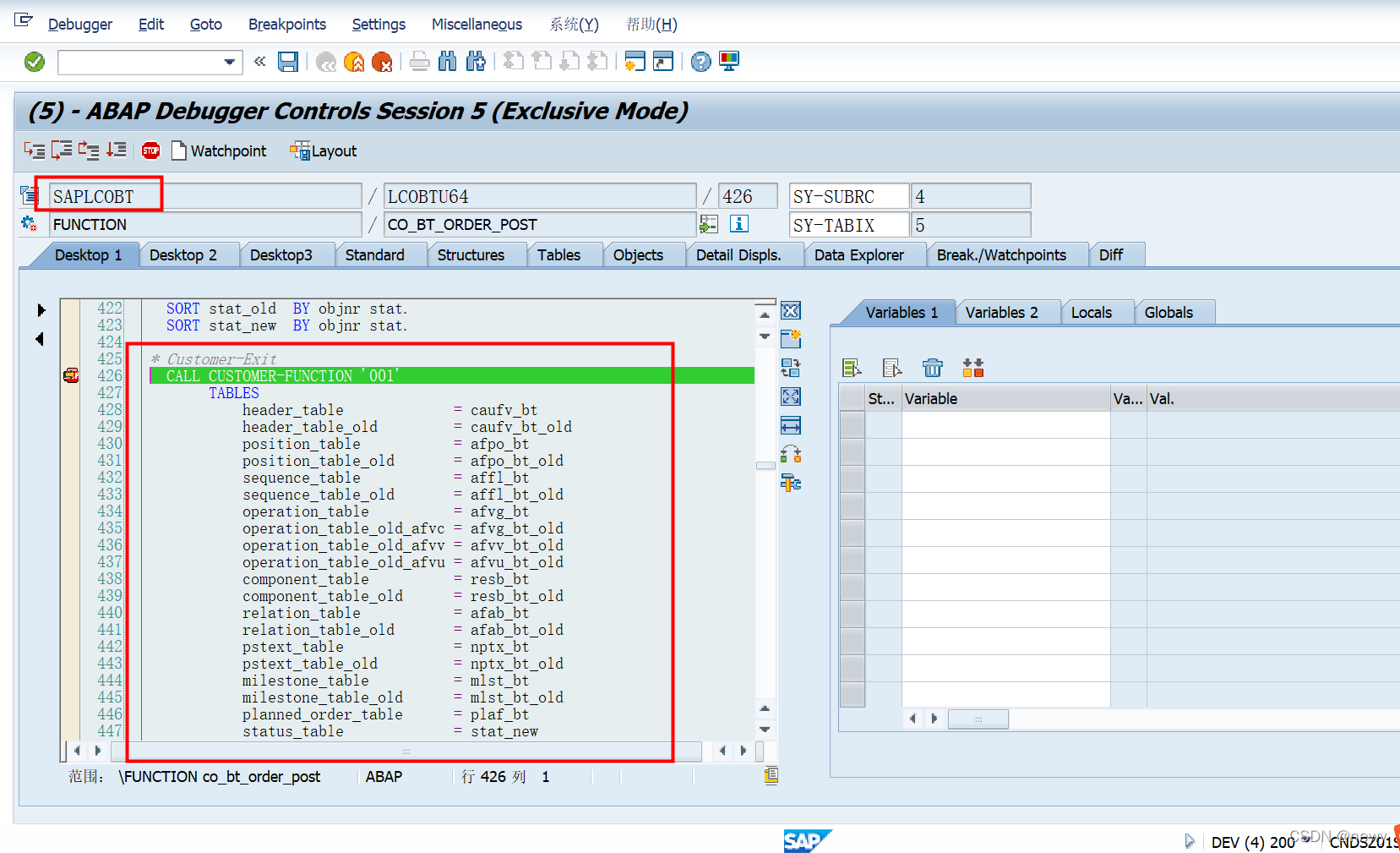Click the source code vertical scroll down arrow
Screen dimensions: 1400x853
pos(765,729)
